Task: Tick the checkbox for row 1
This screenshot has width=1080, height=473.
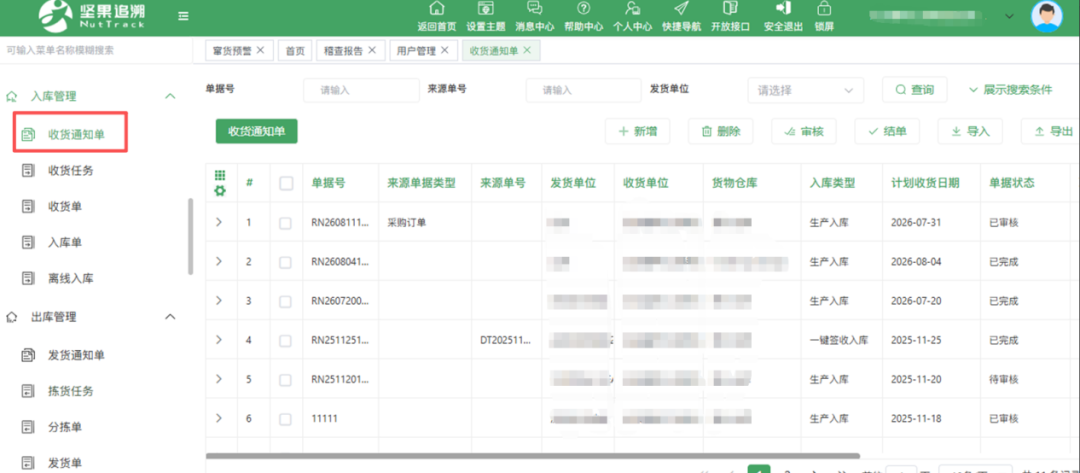Action: (x=285, y=223)
